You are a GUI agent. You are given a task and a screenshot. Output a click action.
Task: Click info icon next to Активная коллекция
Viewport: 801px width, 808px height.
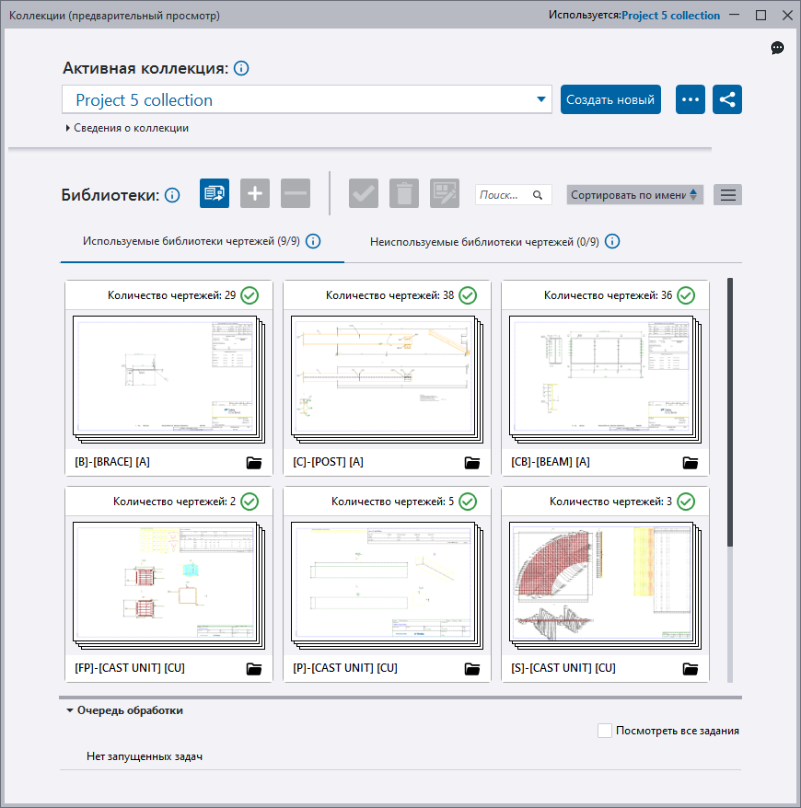click(x=241, y=68)
